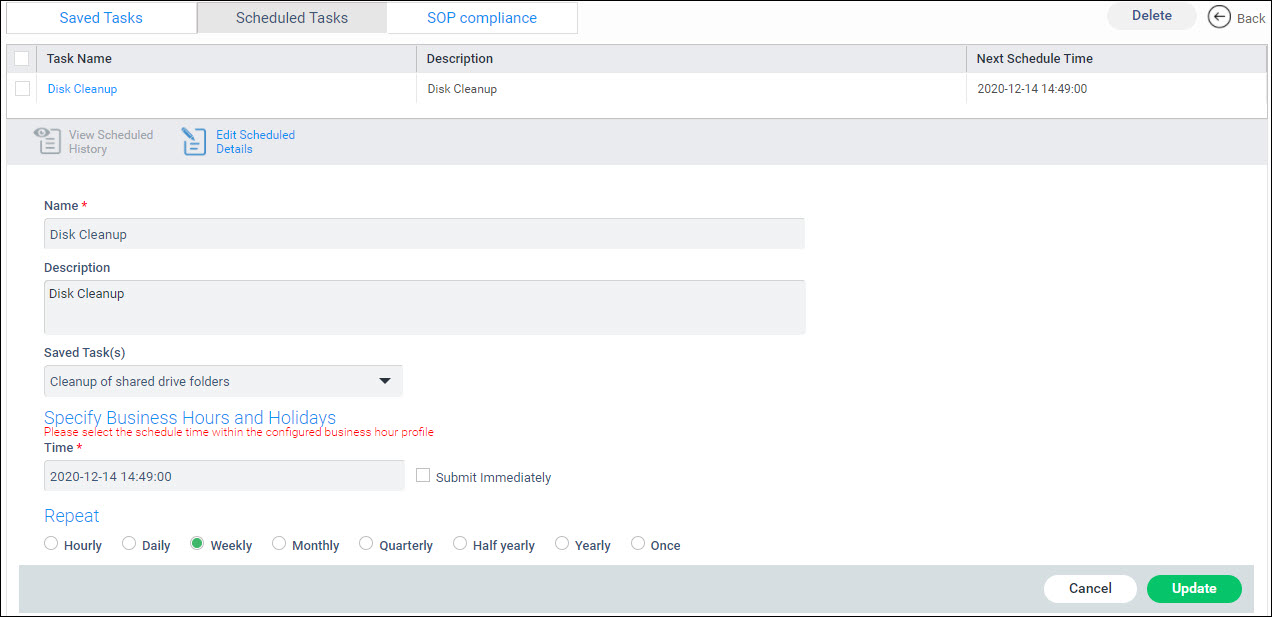Switch repeat to Monthly
The height and width of the screenshot is (617, 1272).
click(x=279, y=543)
